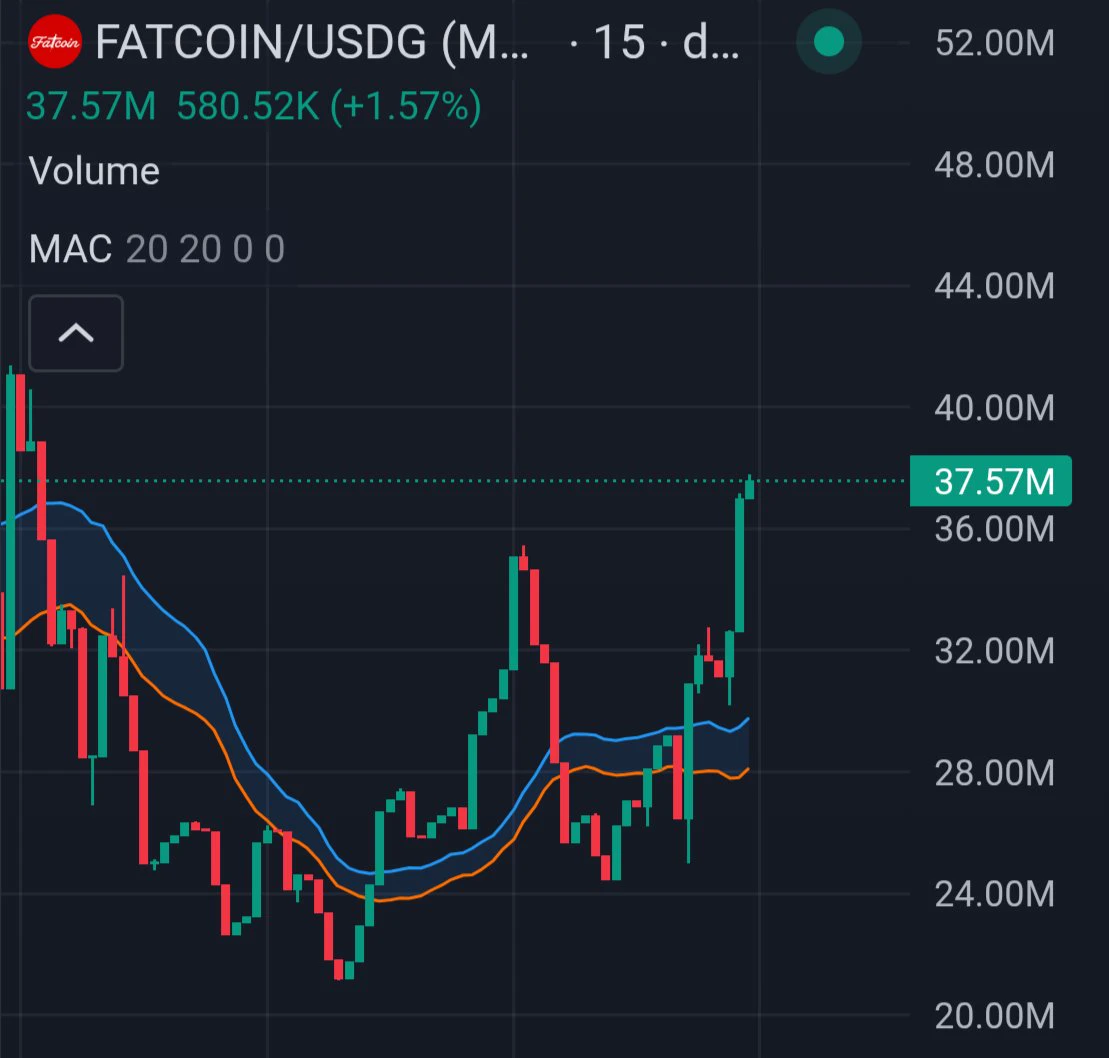Click the 20.00M price axis label
Screen dimensions: 1109x1058
[x=994, y=1016]
